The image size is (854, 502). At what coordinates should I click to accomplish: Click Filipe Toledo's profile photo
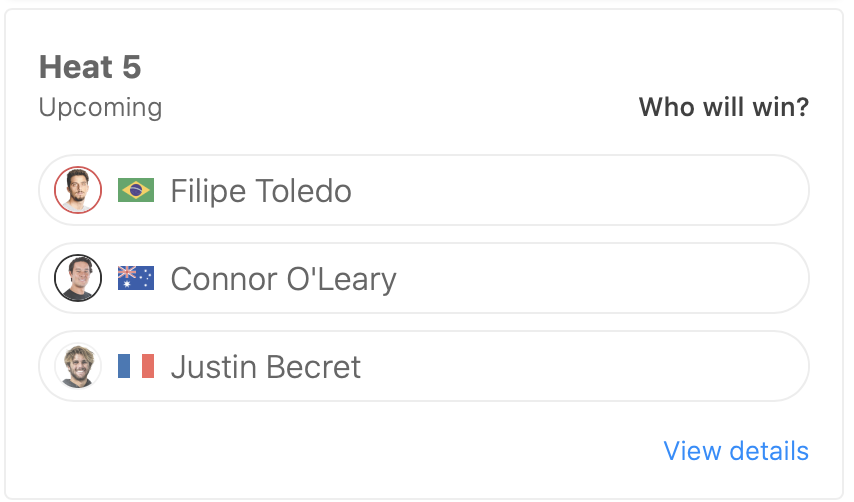[x=78, y=190]
